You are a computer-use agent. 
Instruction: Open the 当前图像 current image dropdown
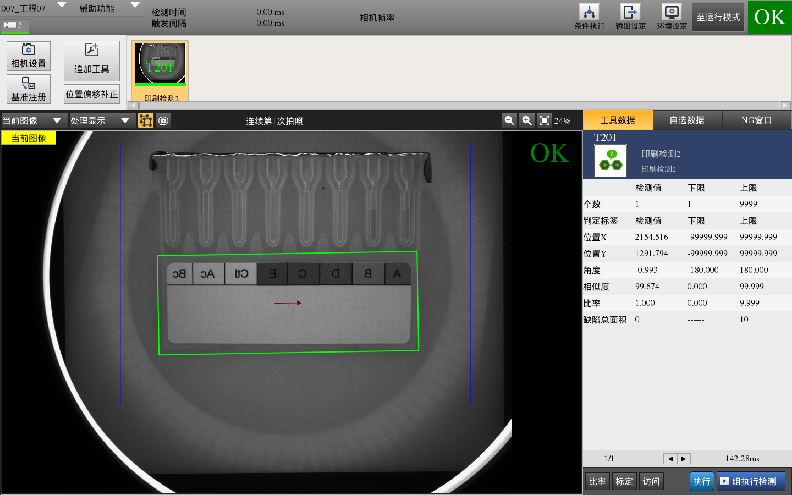point(31,121)
